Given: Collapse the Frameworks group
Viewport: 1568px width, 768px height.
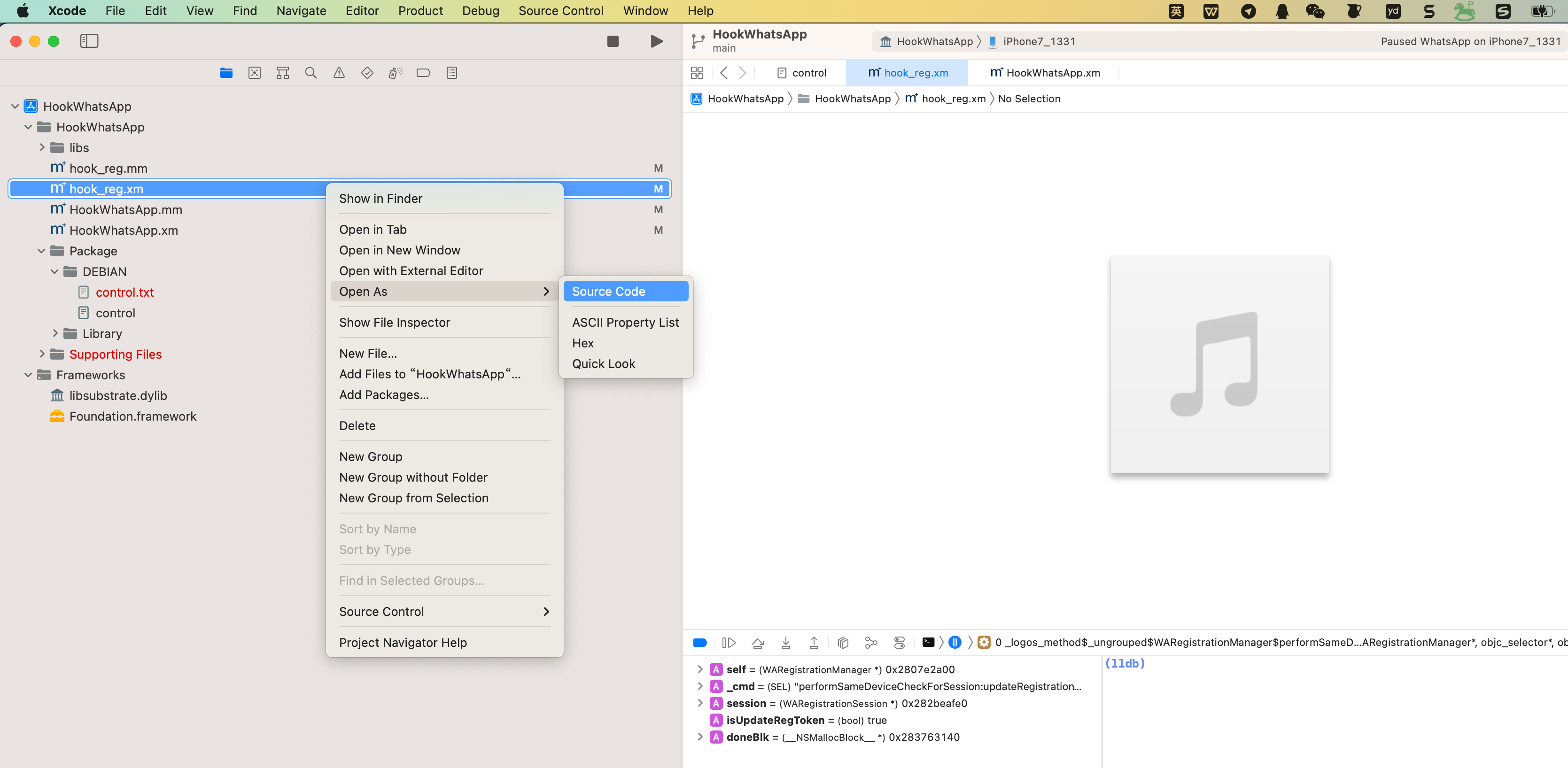Looking at the screenshot, I should 28,375.
